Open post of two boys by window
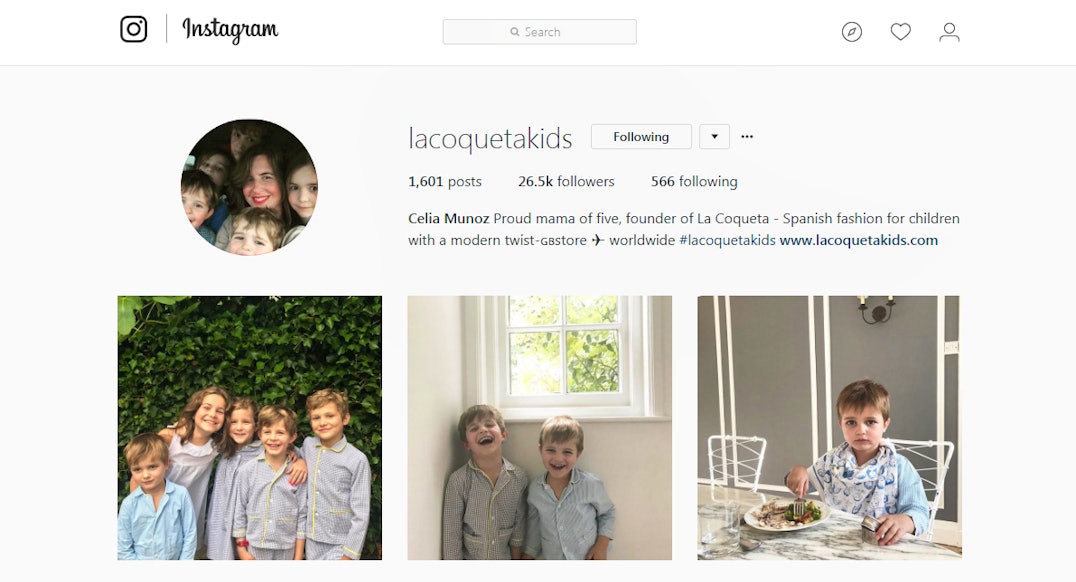The height and width of the screenshot is (582, 1076). (539, 428)
